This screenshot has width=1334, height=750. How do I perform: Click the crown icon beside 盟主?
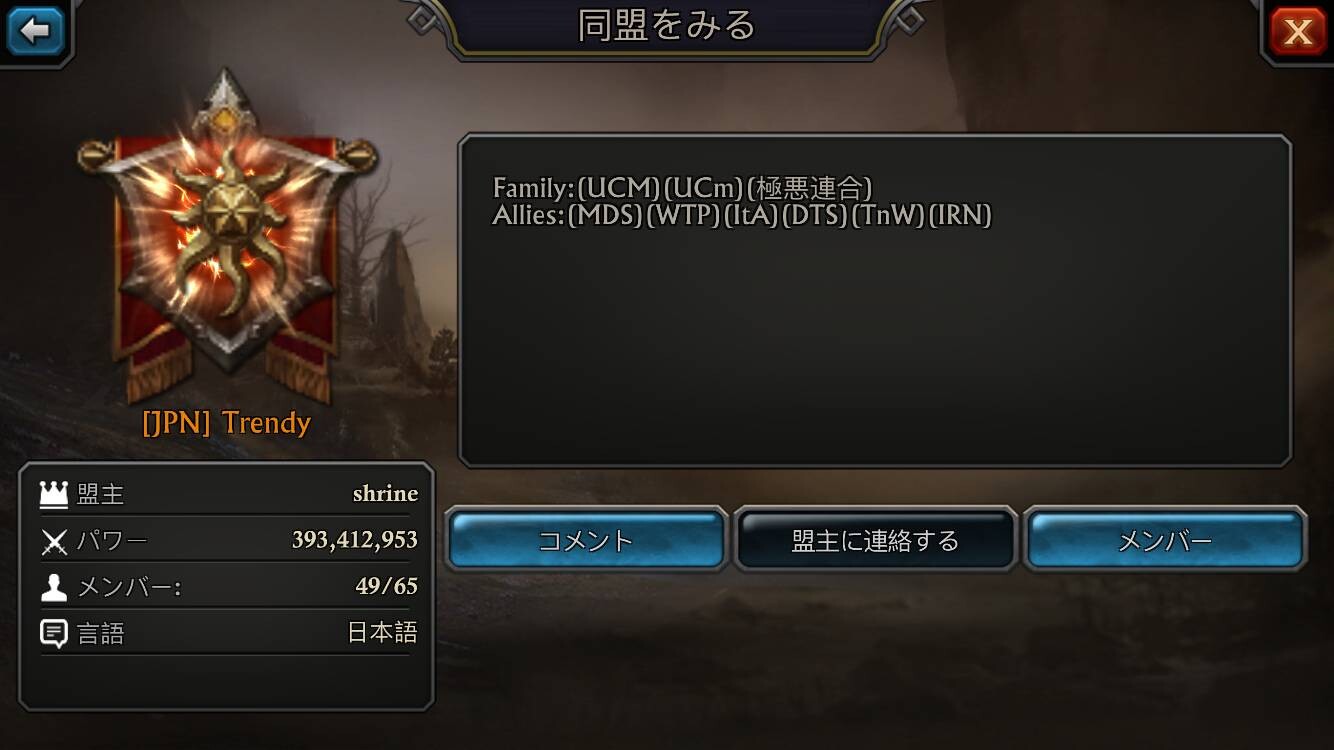(x=53, y=493)
